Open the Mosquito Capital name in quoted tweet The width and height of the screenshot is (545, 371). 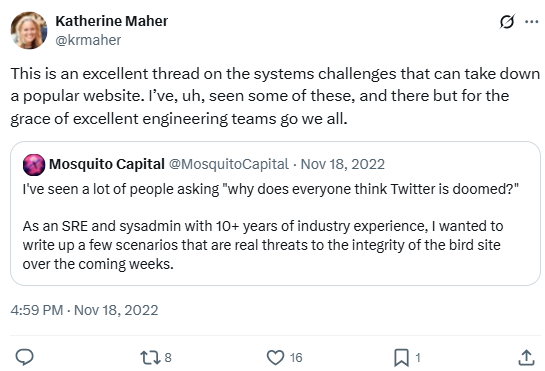(x=107, y=164)
